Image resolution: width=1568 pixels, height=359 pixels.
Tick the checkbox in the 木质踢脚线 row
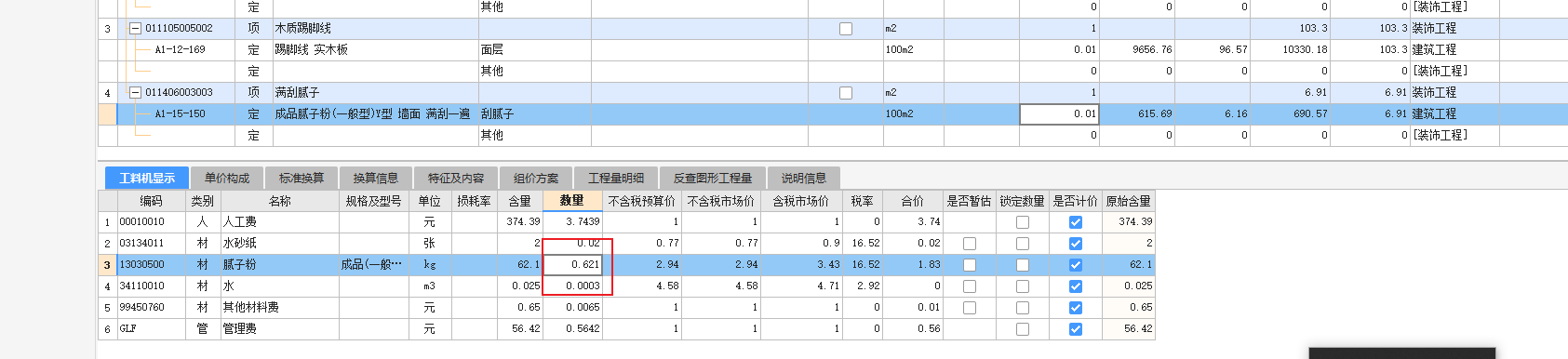click(846, 29)
